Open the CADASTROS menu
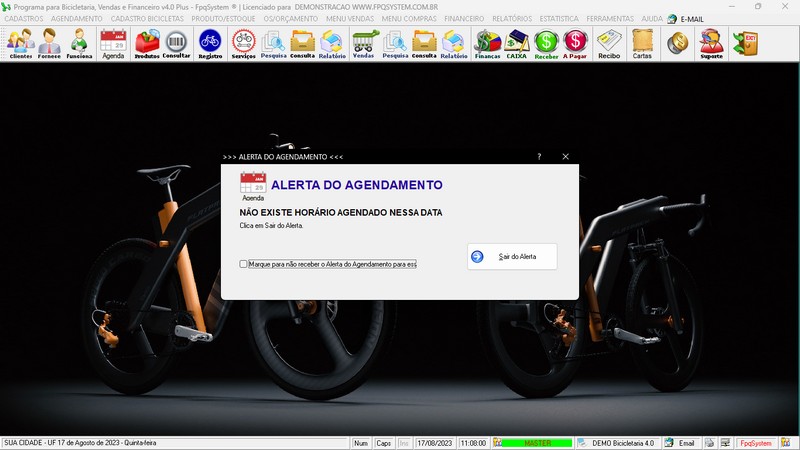This screenshot has height=450, width=800. pyautogui.click(x=23, y=18)
